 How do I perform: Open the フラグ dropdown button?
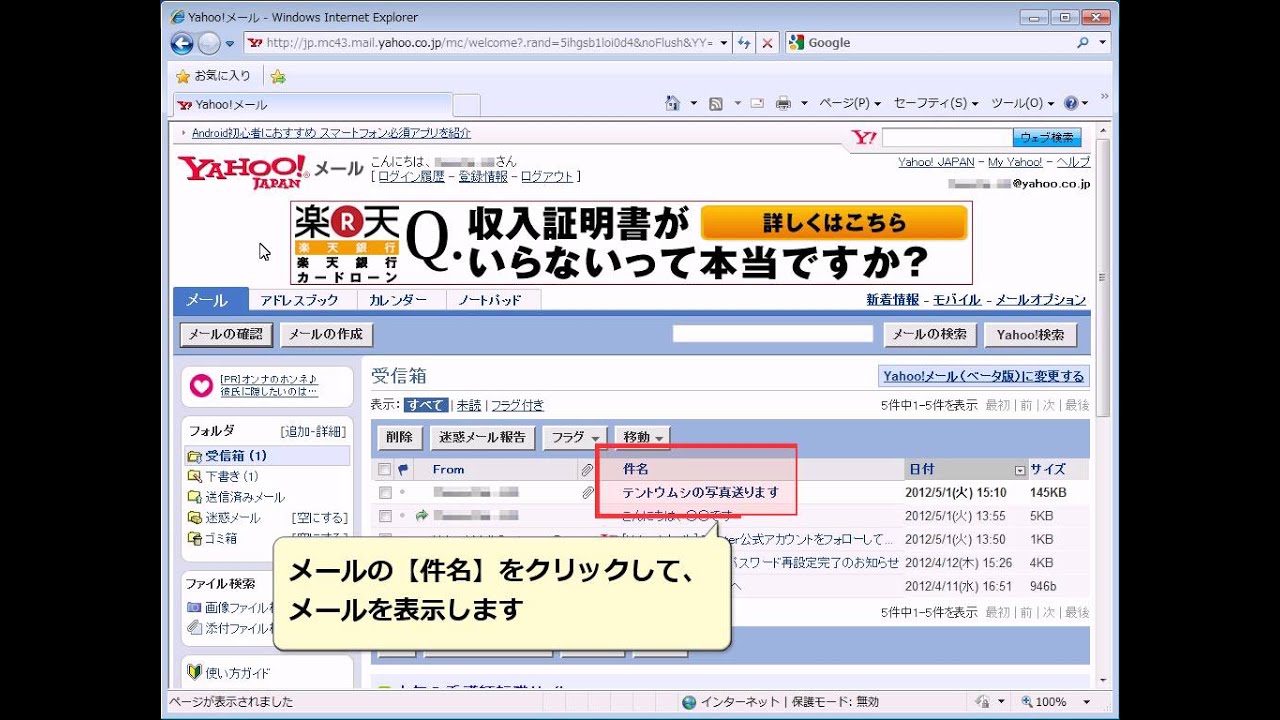574,437
